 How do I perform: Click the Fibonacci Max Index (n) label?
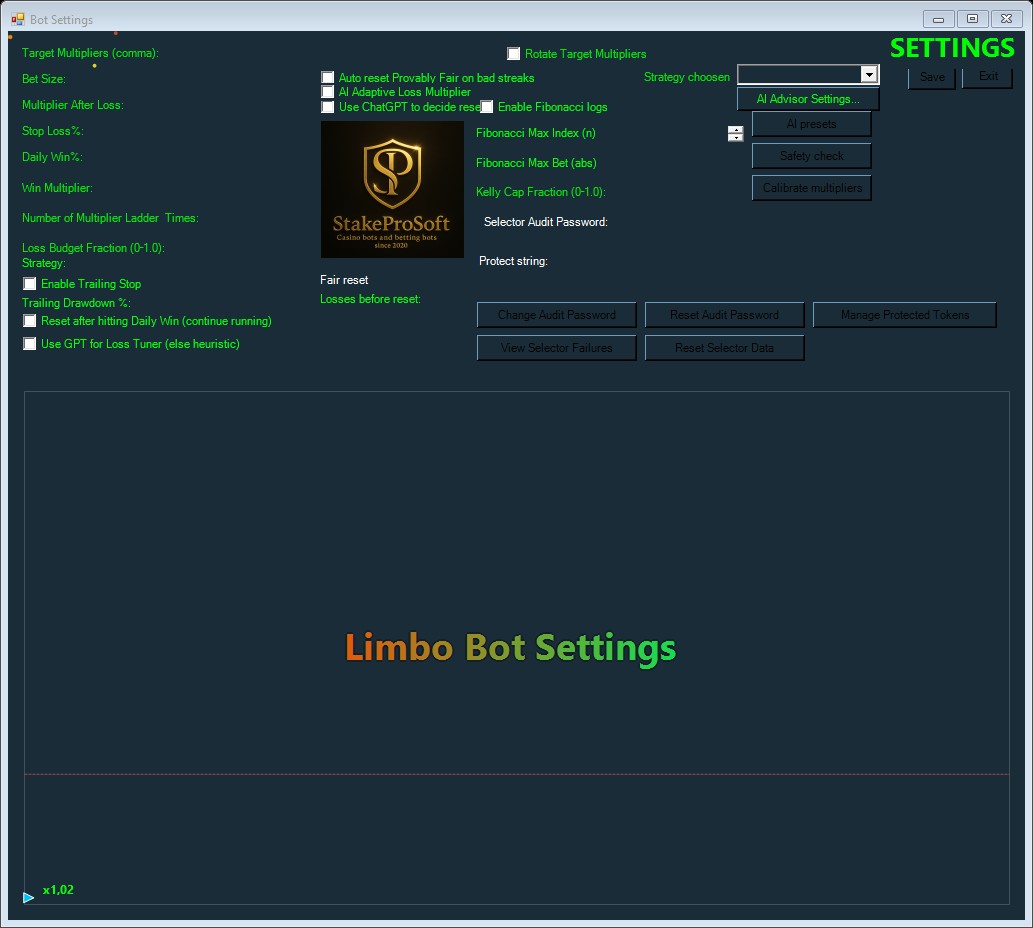click(x=536, y=133)
